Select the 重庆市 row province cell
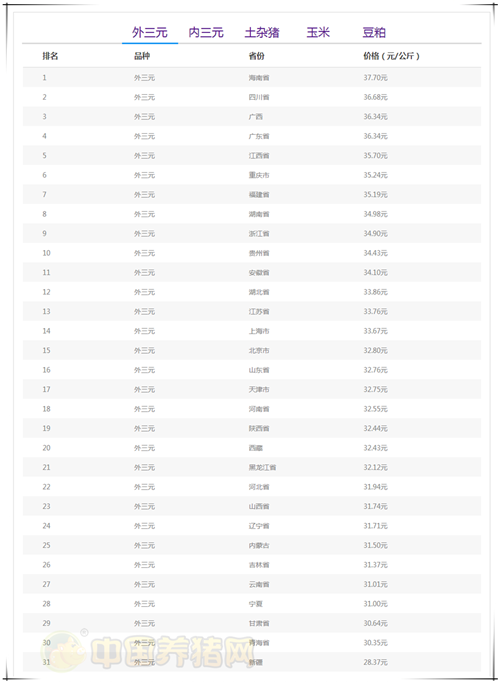Image resolution: width=500 pixels, height=683 pixels. [x=259, y=175]
